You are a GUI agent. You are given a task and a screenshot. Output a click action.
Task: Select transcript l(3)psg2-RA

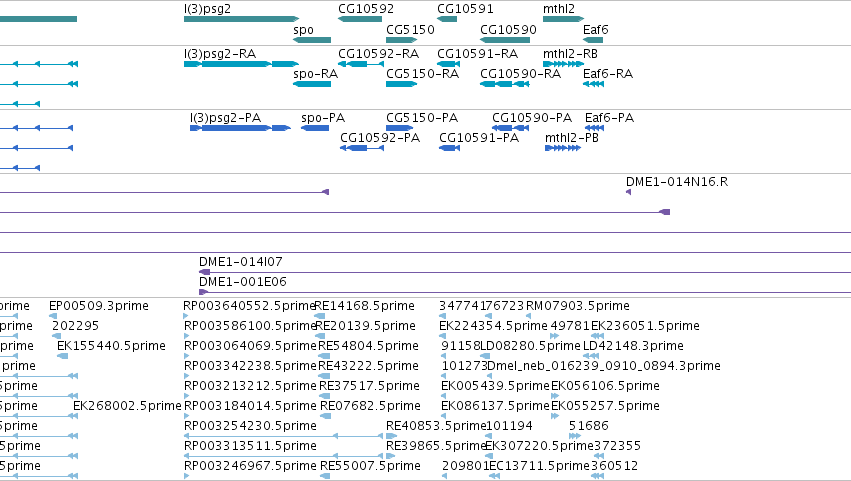[x=242, y=64]
